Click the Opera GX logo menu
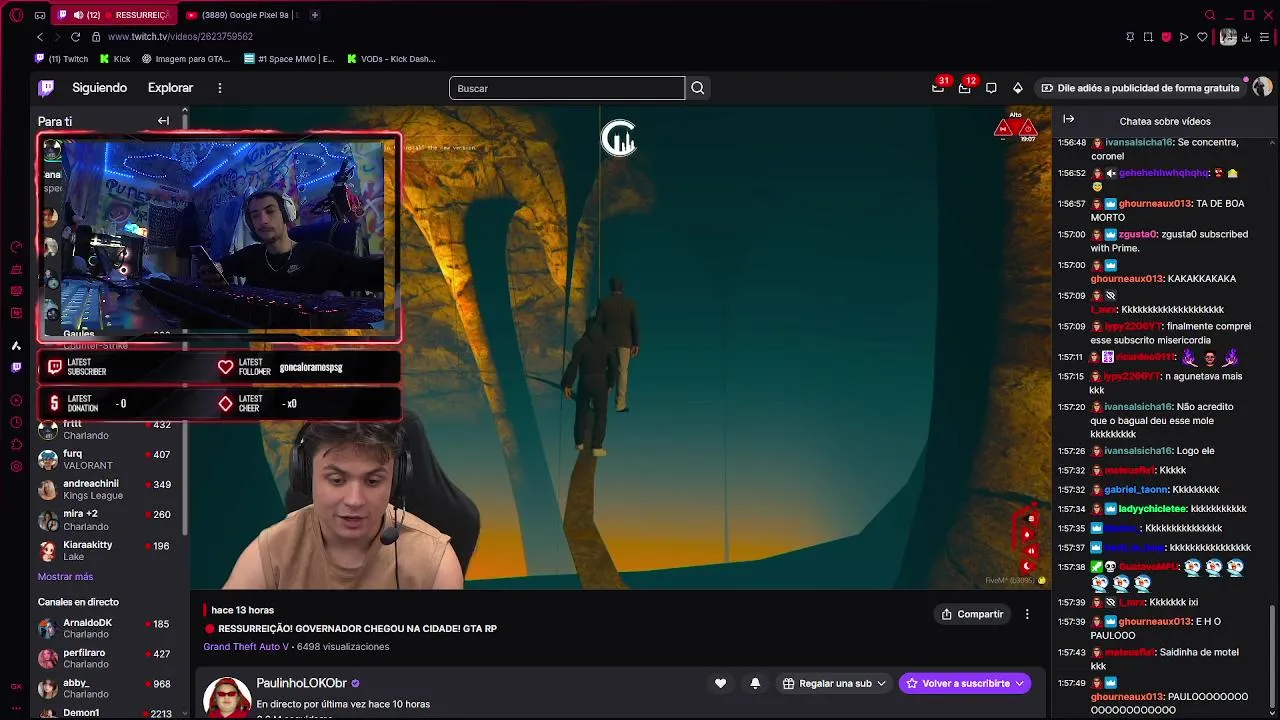This screenshot has width=1280, height=720. (x=16, y=15)
